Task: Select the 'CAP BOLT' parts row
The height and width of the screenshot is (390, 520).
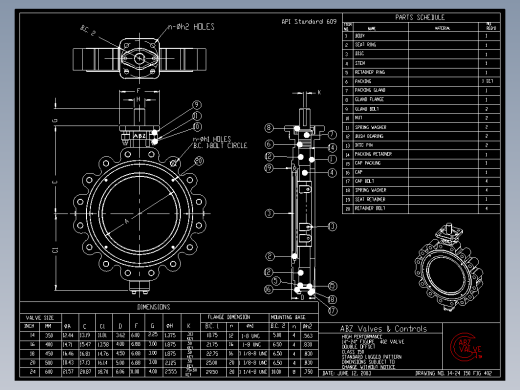Action: [x=421, y=181]
